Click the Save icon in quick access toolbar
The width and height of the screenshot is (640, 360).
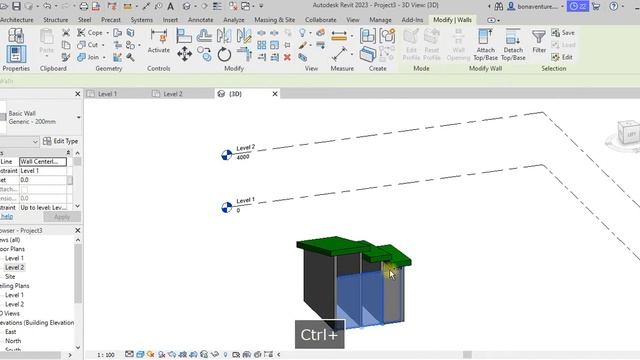(16, 6)
